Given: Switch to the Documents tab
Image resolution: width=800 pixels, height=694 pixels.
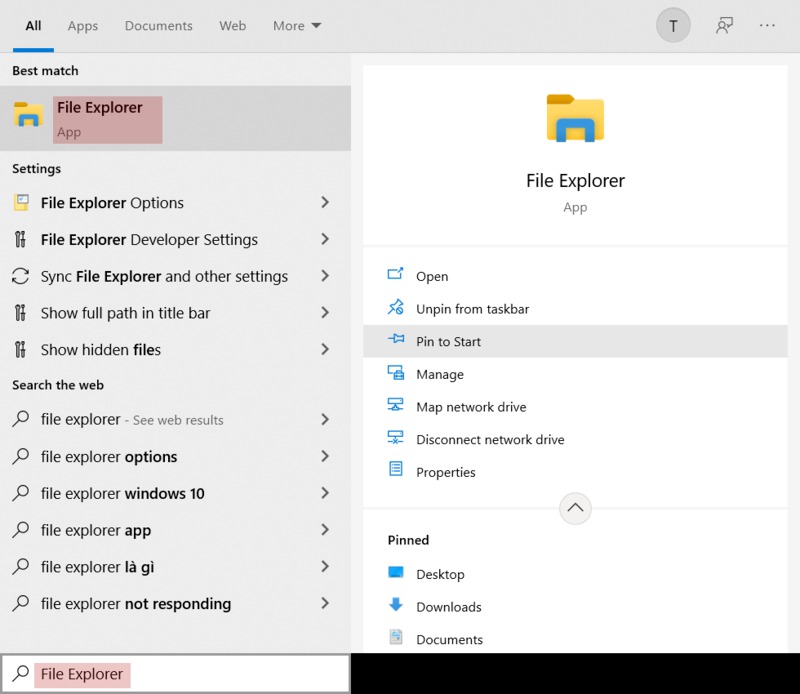Looking at the screenshot, I should 158,26.
